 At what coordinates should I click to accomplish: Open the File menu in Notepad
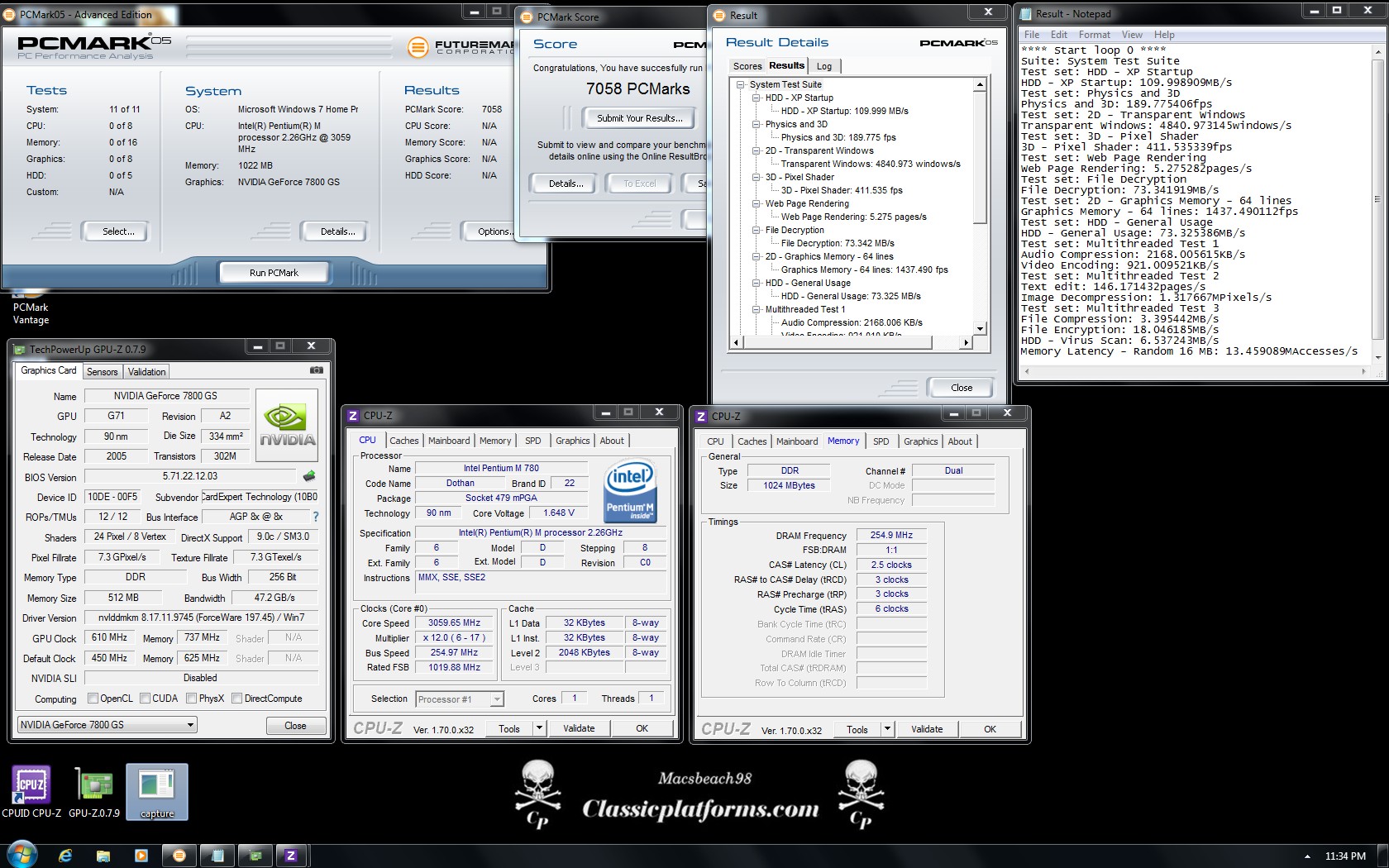[1032, 35]
